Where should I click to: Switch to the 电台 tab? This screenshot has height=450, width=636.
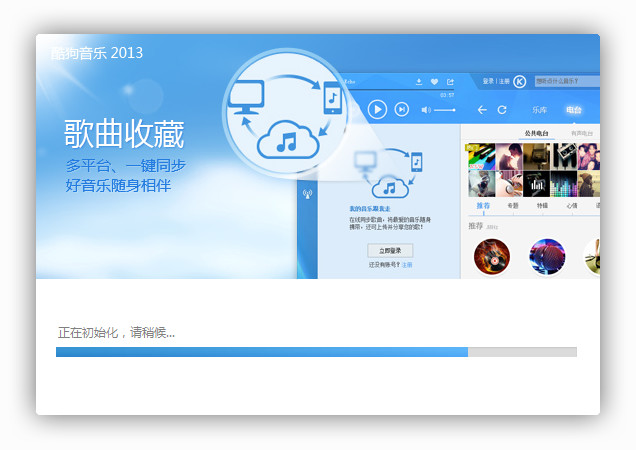574,110
